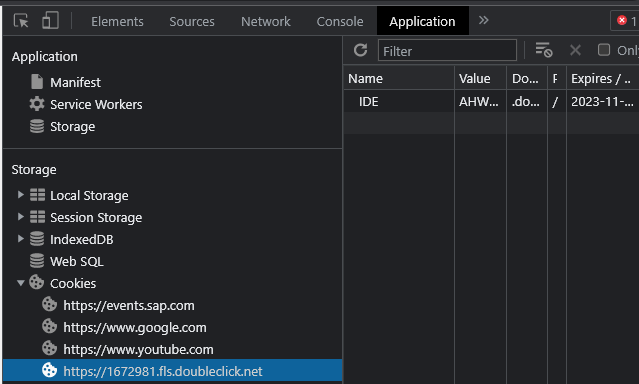Clear all cookies with the filter-clear icon

pyautogui.click(x=544, y=50)
